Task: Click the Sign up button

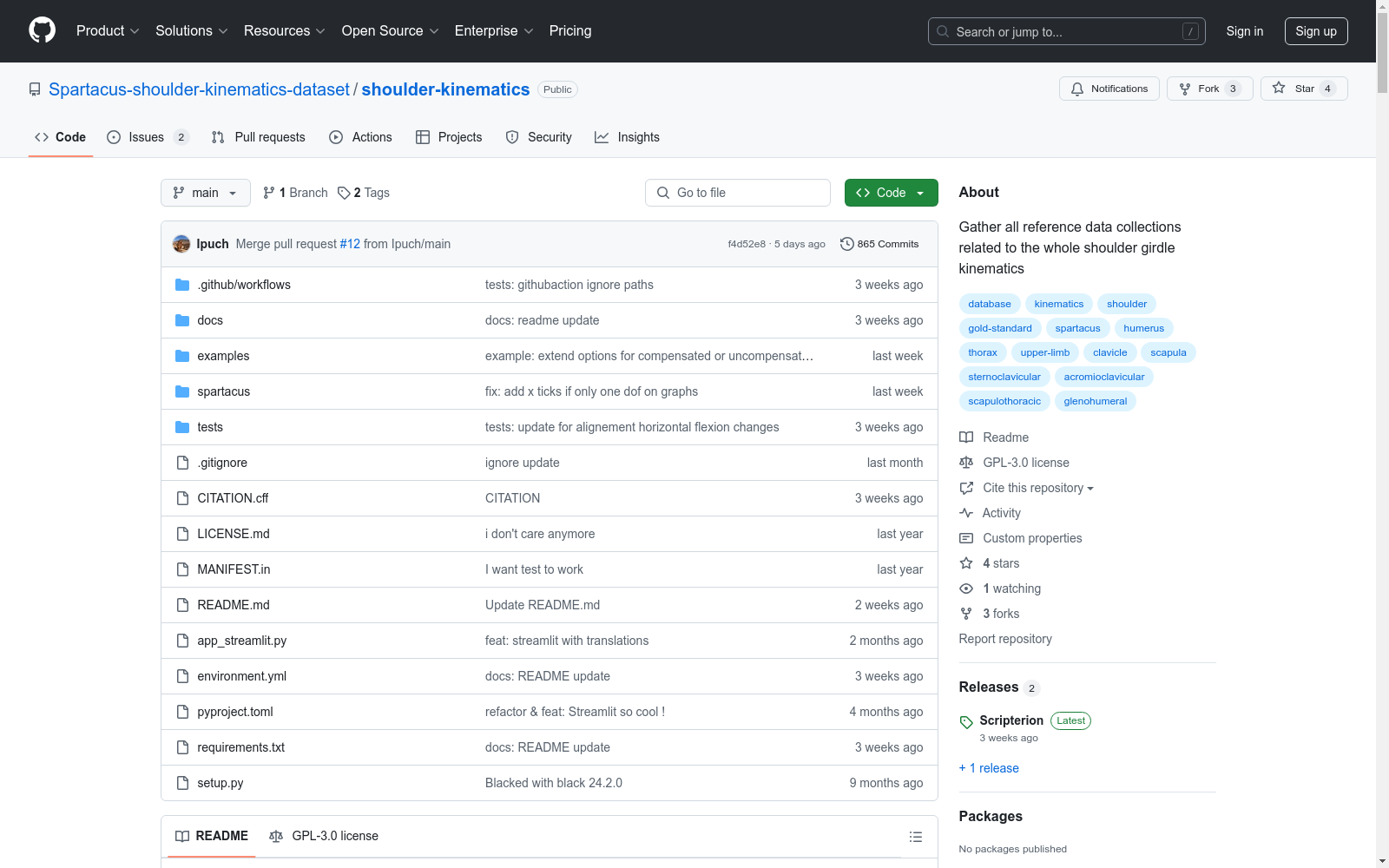Action: coord(1316,31)
